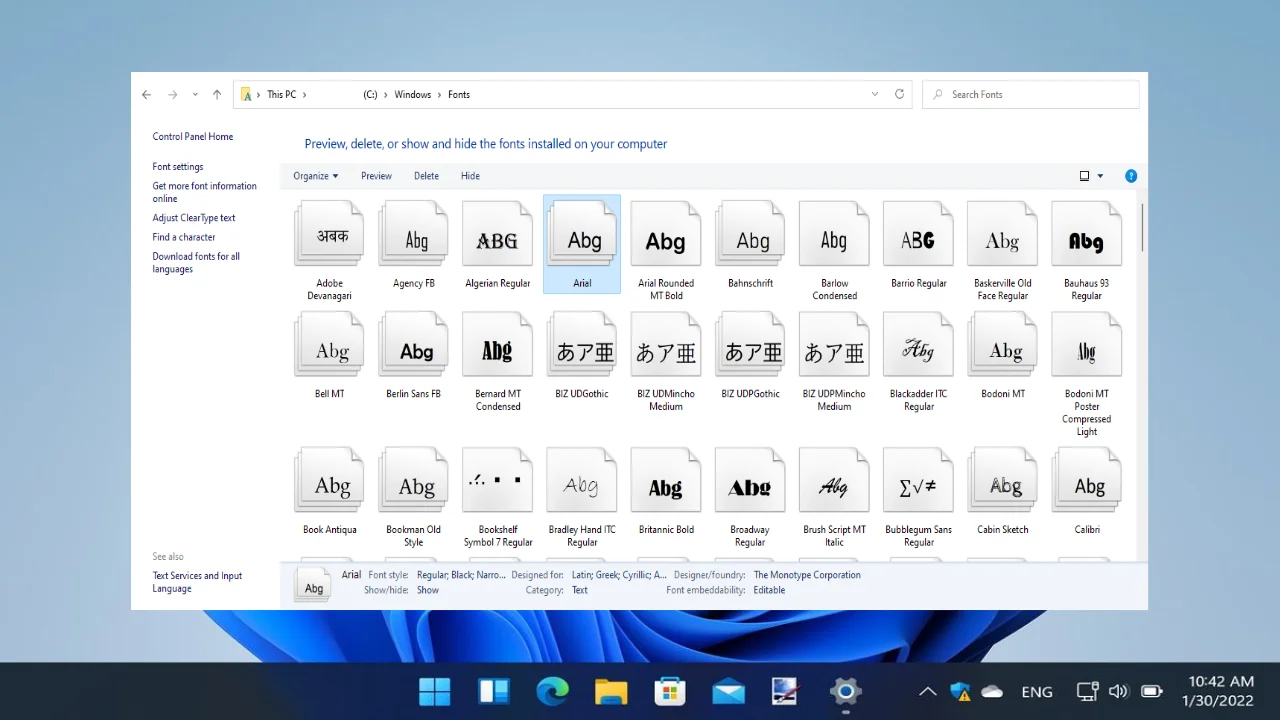Viewport: 1280px width, 720px height.
Task: Select the Book Antiqua font icon
Action: pyautogui.click(x=329, y=481)
